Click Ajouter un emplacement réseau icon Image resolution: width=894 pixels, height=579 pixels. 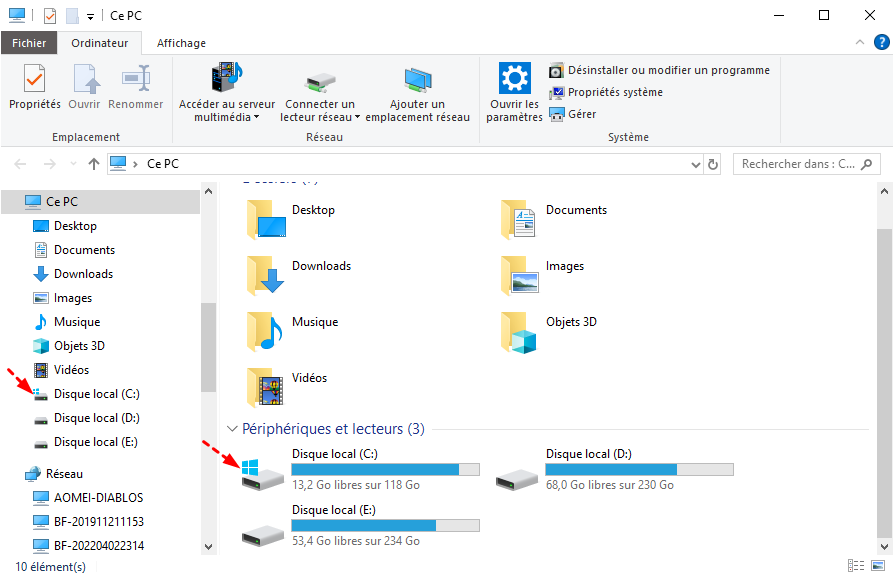pos(417,79)
